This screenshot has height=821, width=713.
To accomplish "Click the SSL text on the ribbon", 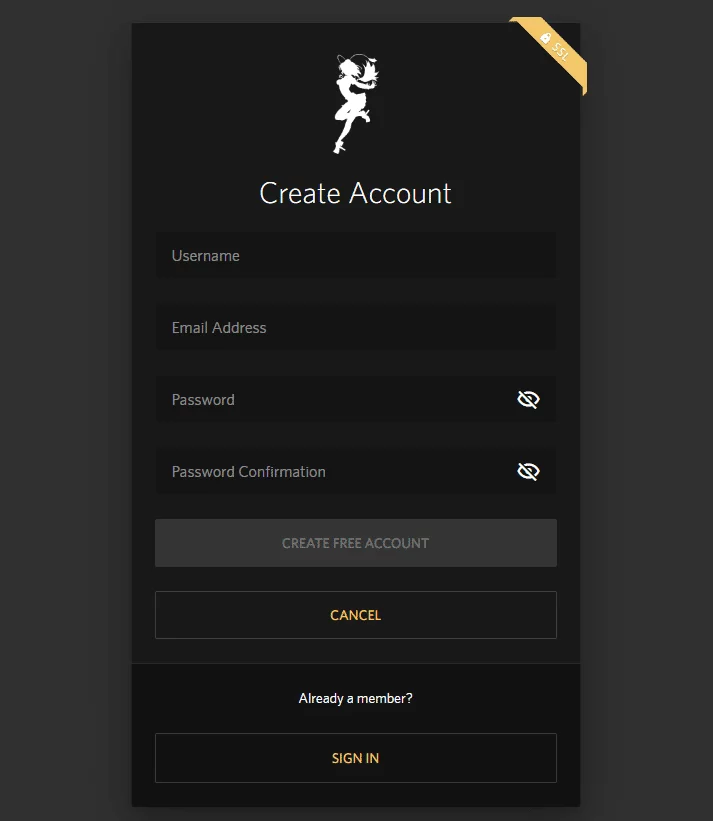I will pos(561,52).
